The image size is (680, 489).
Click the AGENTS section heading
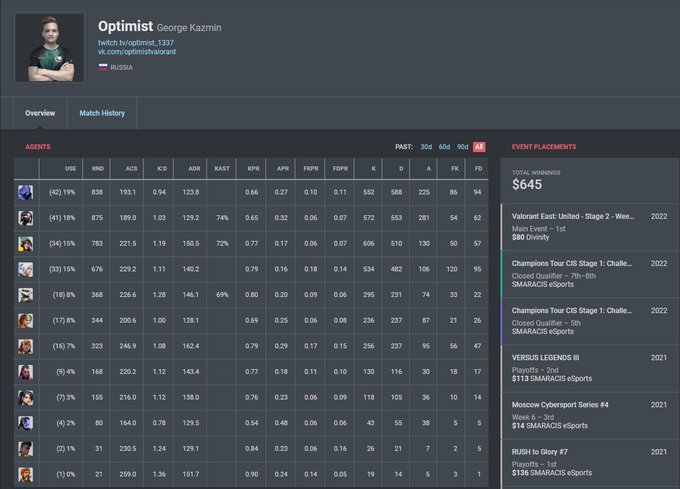[38, 147]
